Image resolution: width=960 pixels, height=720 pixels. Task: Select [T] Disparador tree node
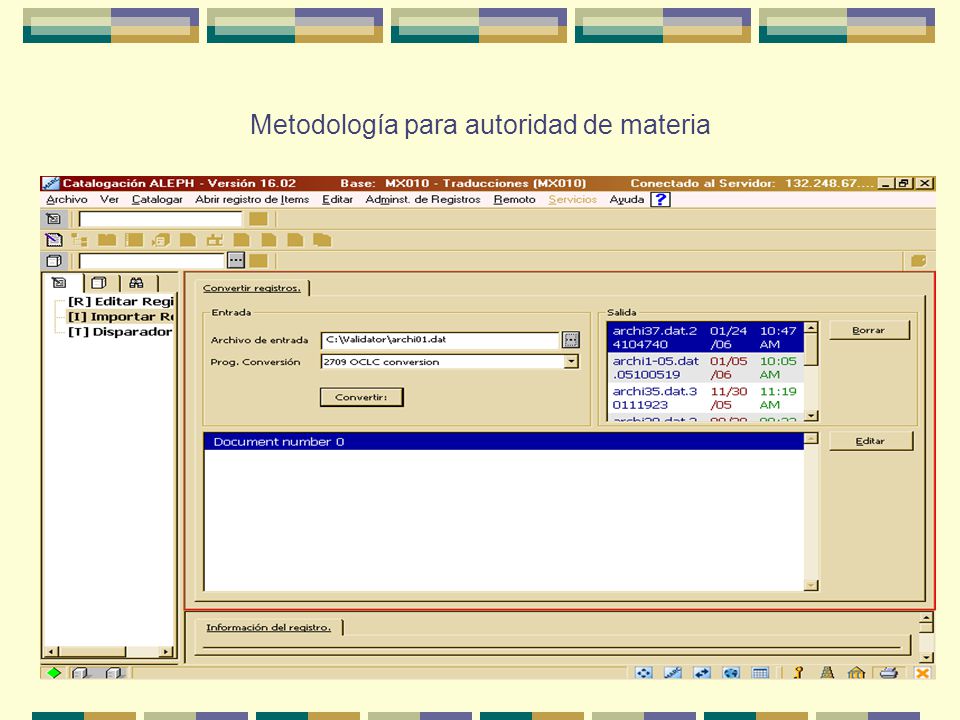(120, 332)
